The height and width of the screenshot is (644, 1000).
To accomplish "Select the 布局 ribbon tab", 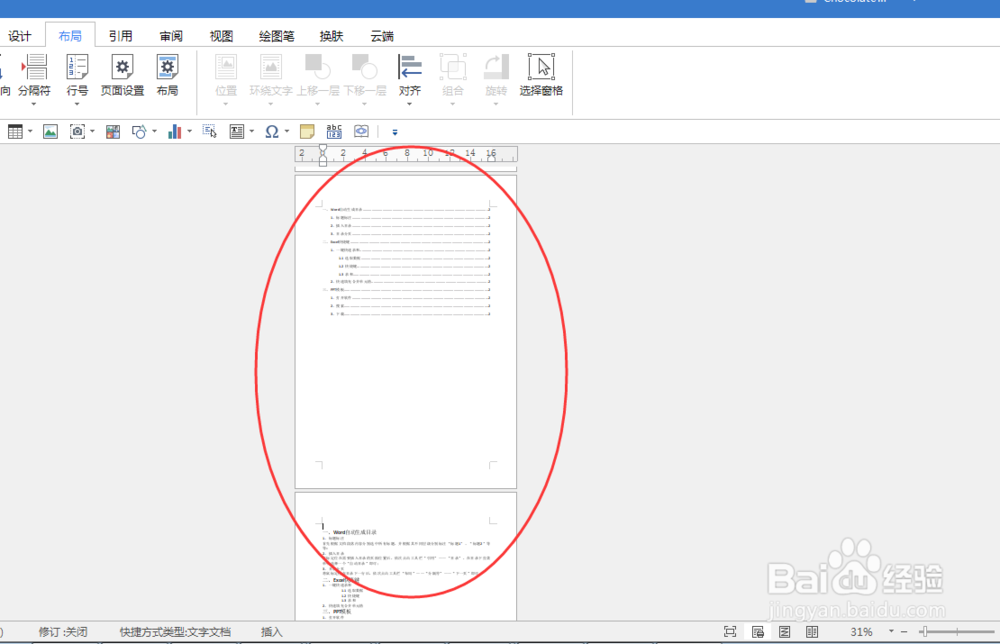I will click(x=70, y=36).
